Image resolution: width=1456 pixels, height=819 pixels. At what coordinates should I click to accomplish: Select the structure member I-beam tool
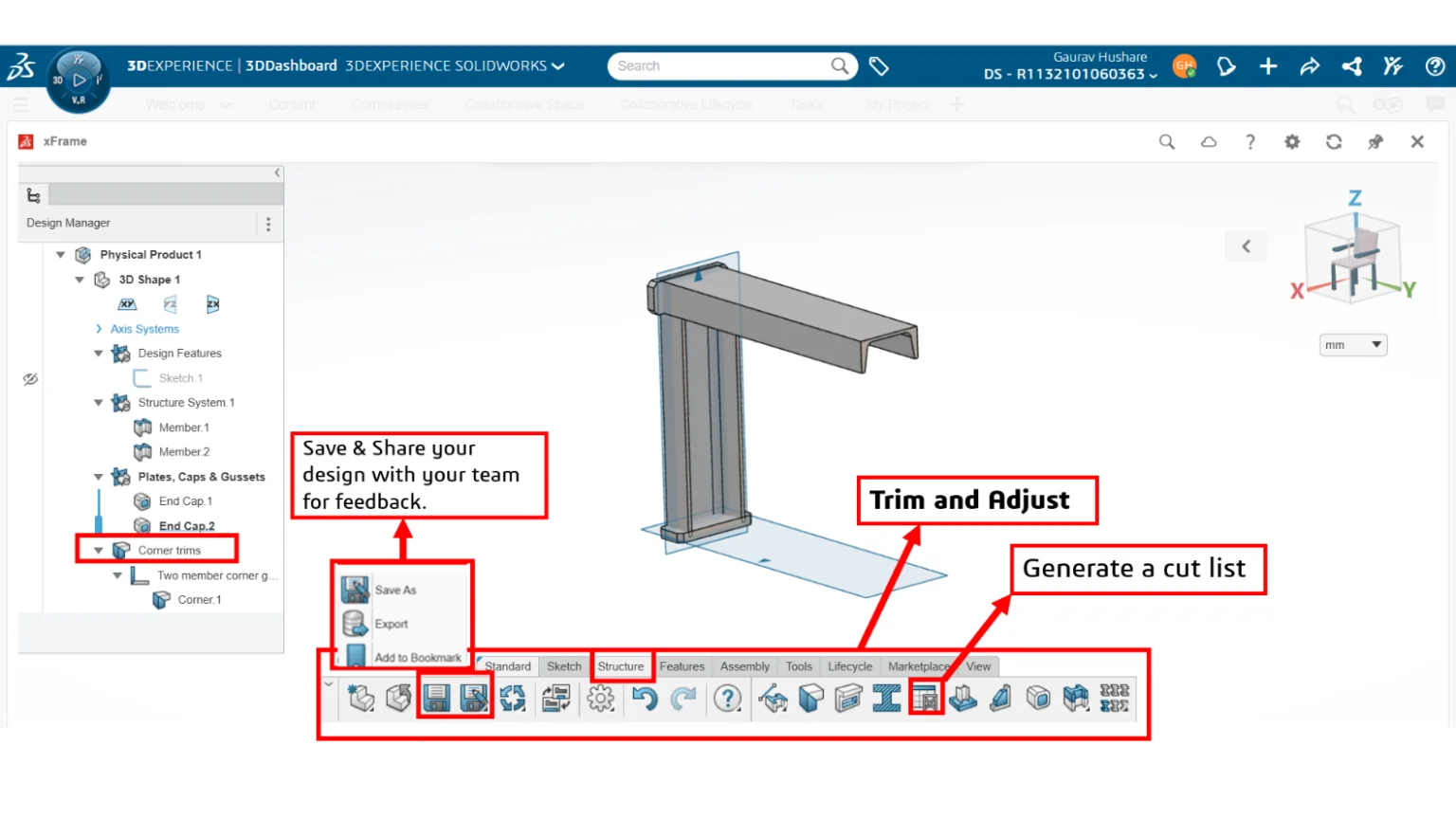tap(886, 699)
